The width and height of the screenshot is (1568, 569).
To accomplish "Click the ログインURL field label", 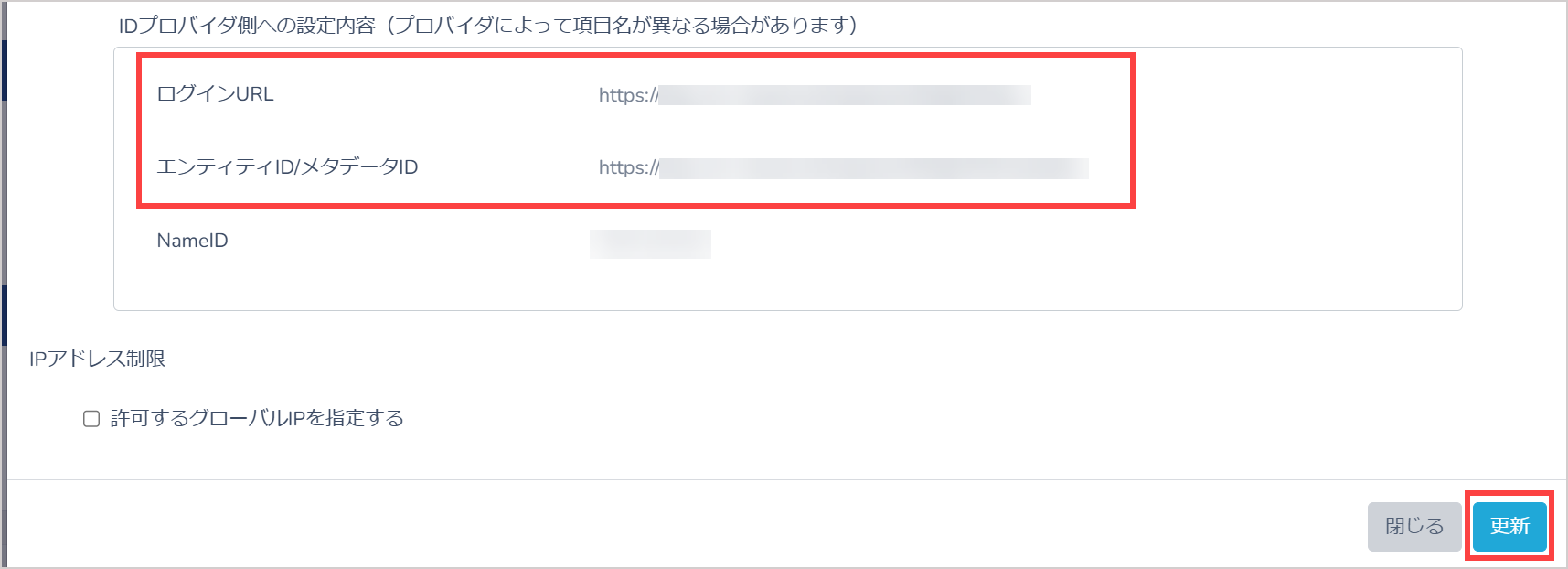I will [215, 93].
